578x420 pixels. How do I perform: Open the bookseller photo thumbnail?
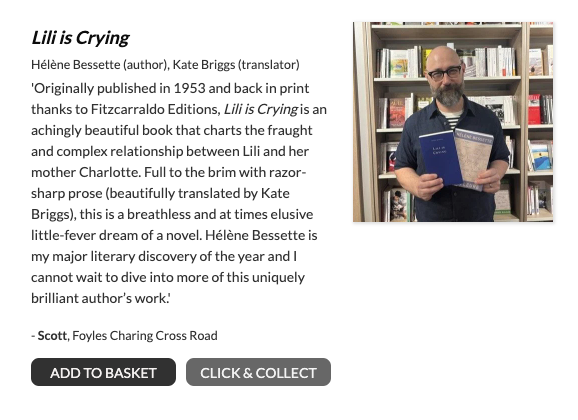(453, 122)
